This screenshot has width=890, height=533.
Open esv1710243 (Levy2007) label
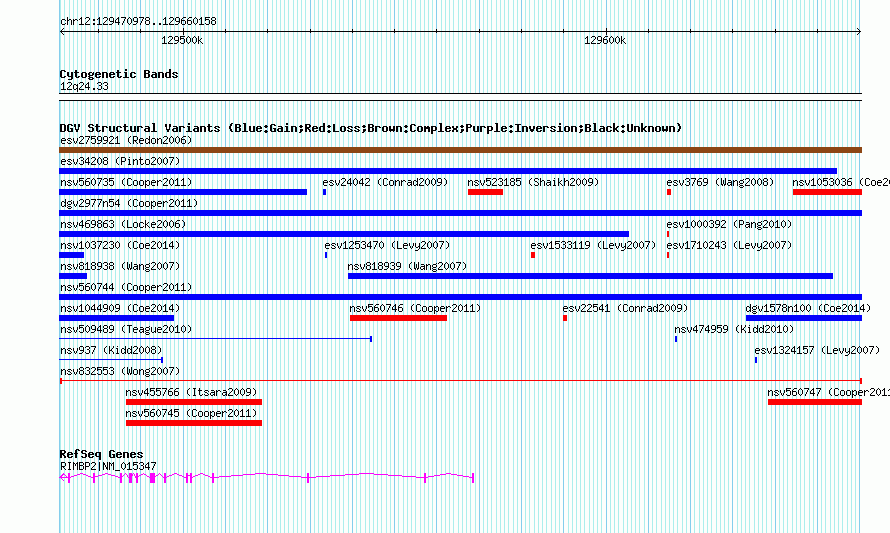[729, 245]
